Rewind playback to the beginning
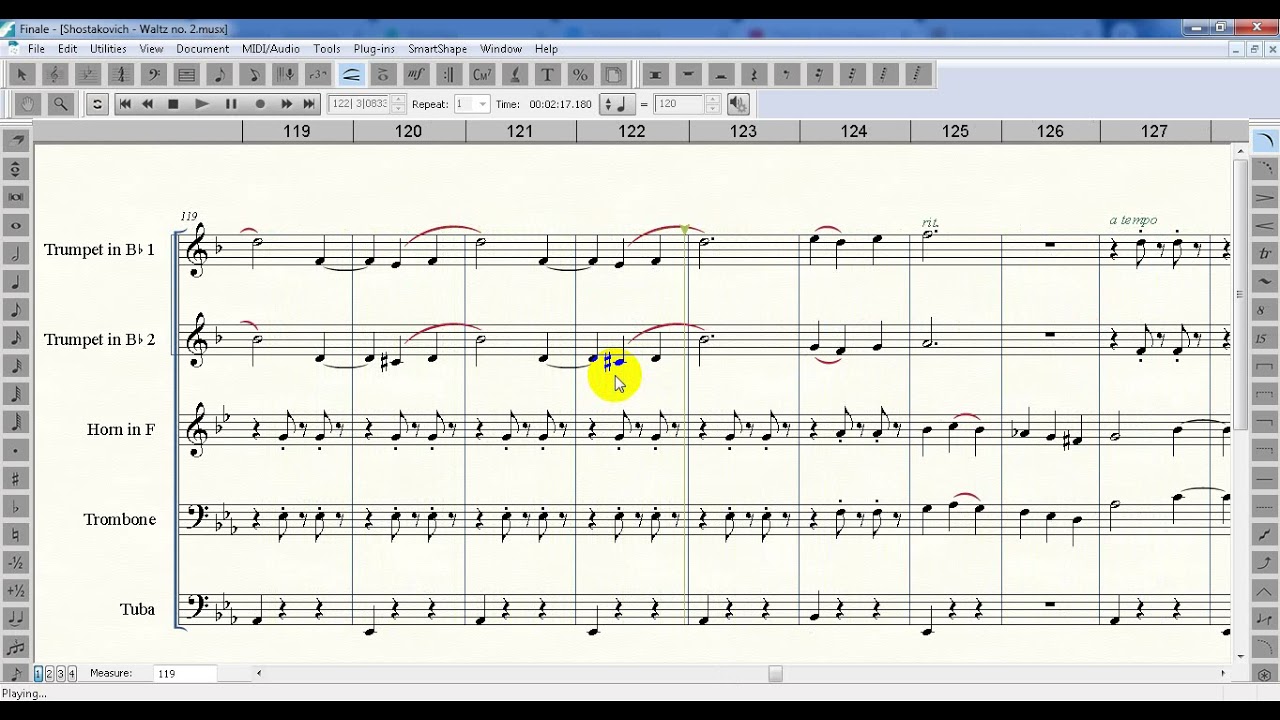Screen dimensions: 1280x720 pos(125,104)
